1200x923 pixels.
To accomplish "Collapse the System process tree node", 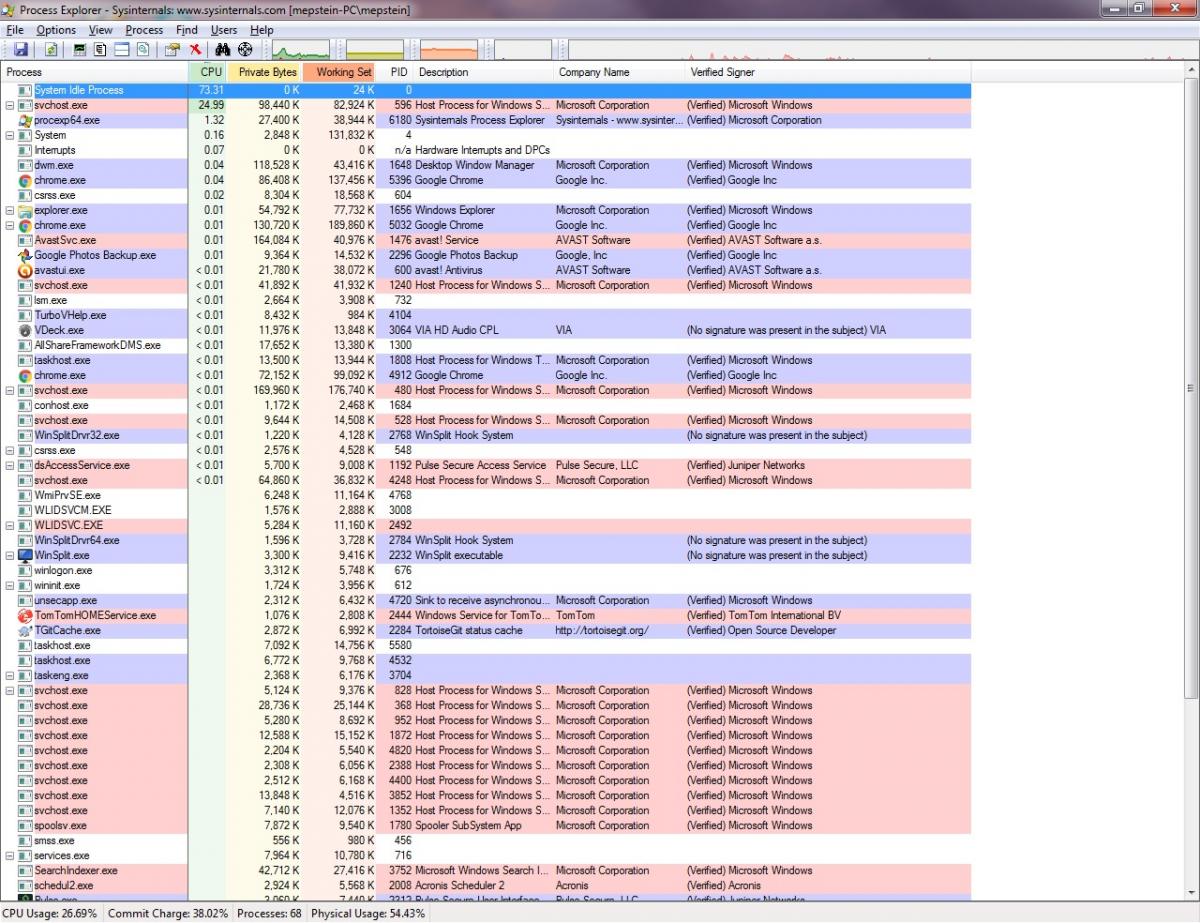I will click(x=10, y=135).
